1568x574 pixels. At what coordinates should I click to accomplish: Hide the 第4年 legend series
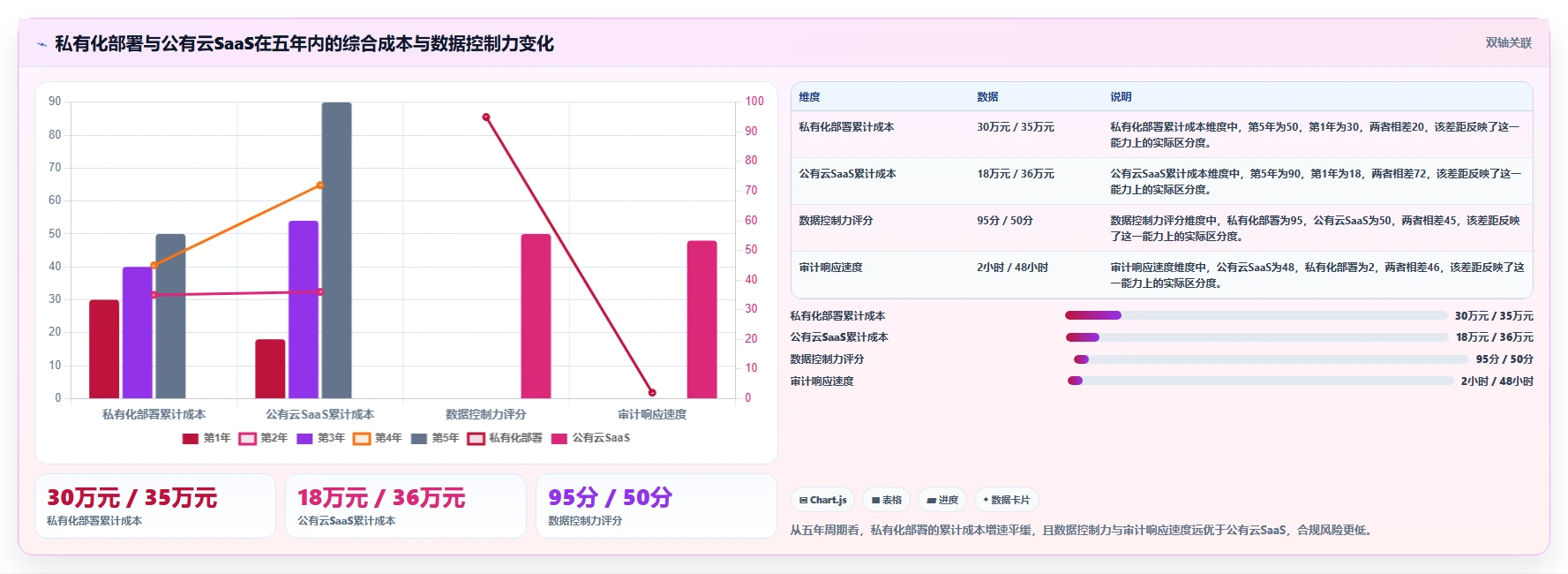[x=378, y=438]
